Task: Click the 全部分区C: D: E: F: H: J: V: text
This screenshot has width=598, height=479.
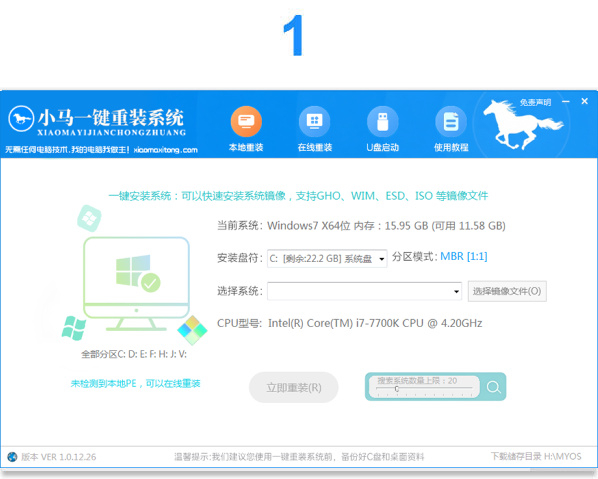Action: pyautogui.click(x=134, y=354)
